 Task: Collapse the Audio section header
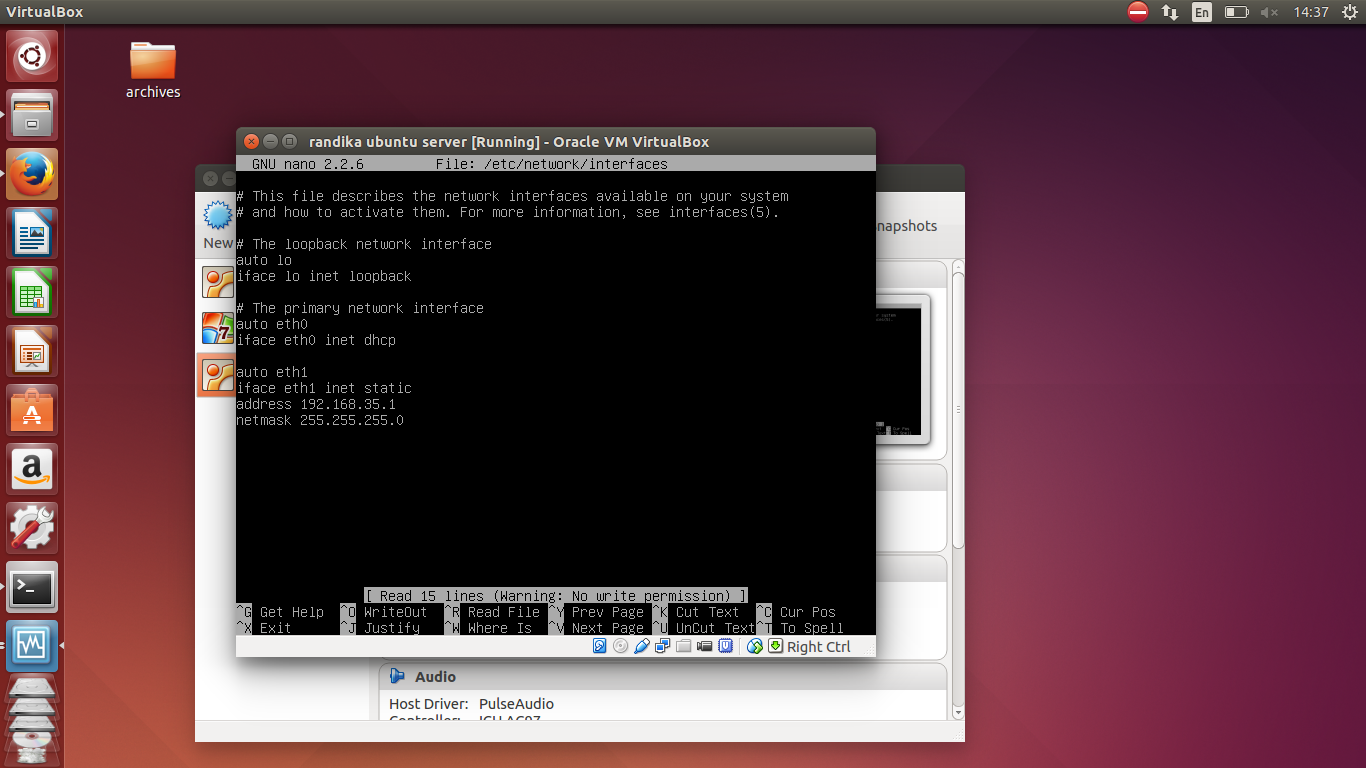click(x=662, y=677)
